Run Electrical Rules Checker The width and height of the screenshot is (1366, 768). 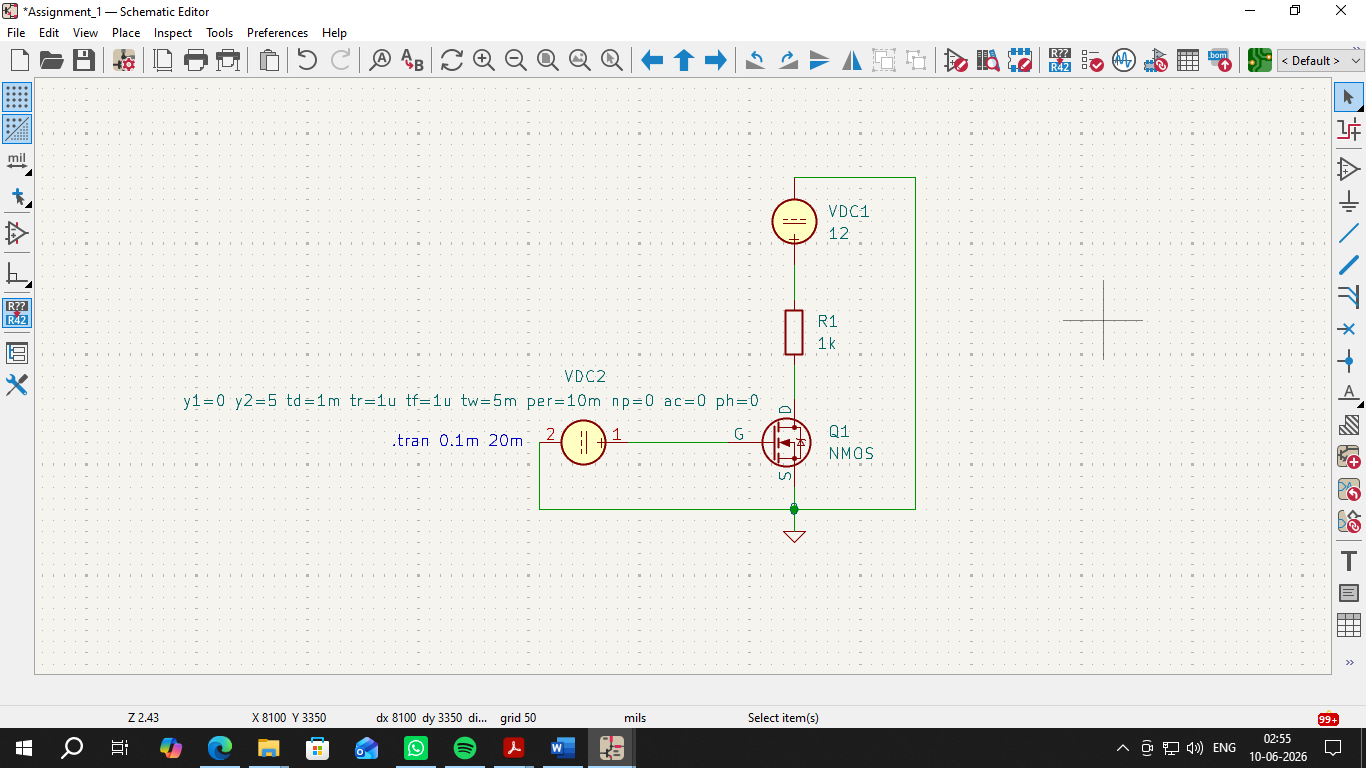[1092, 60]
